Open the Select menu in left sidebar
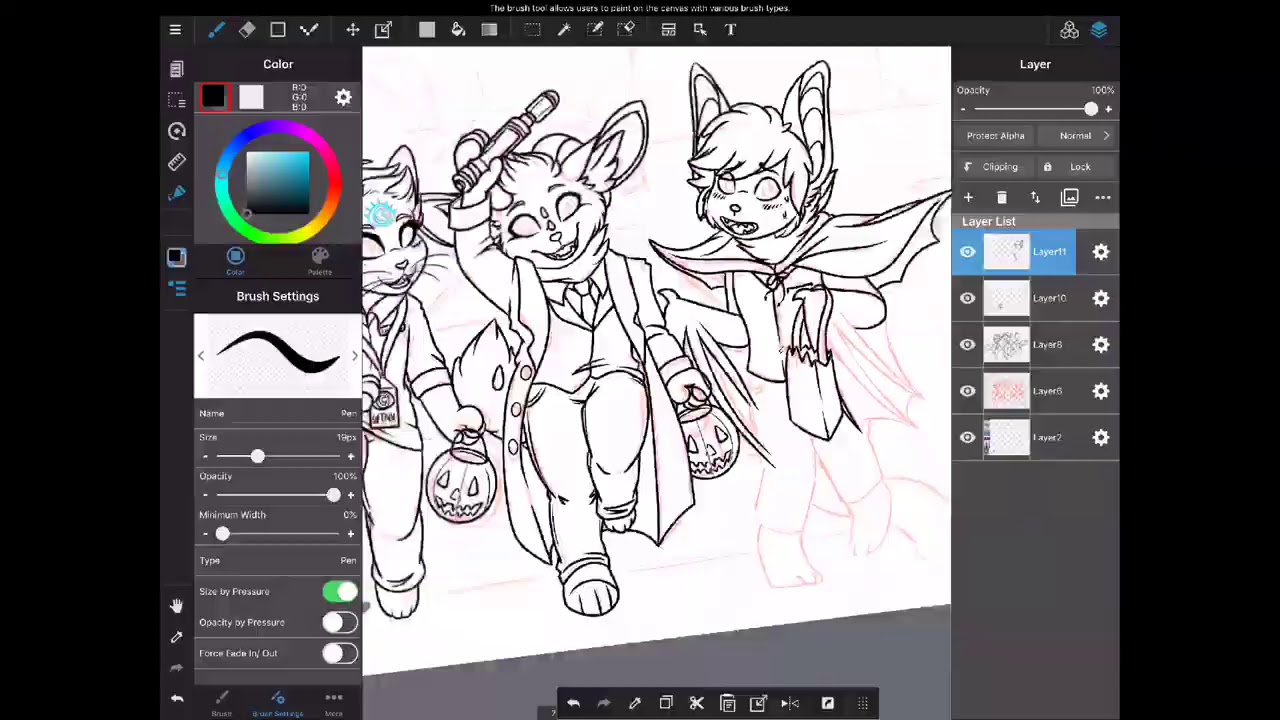Image resolution: width=1280 pixels, height=720 pixels. coord(177,100)
